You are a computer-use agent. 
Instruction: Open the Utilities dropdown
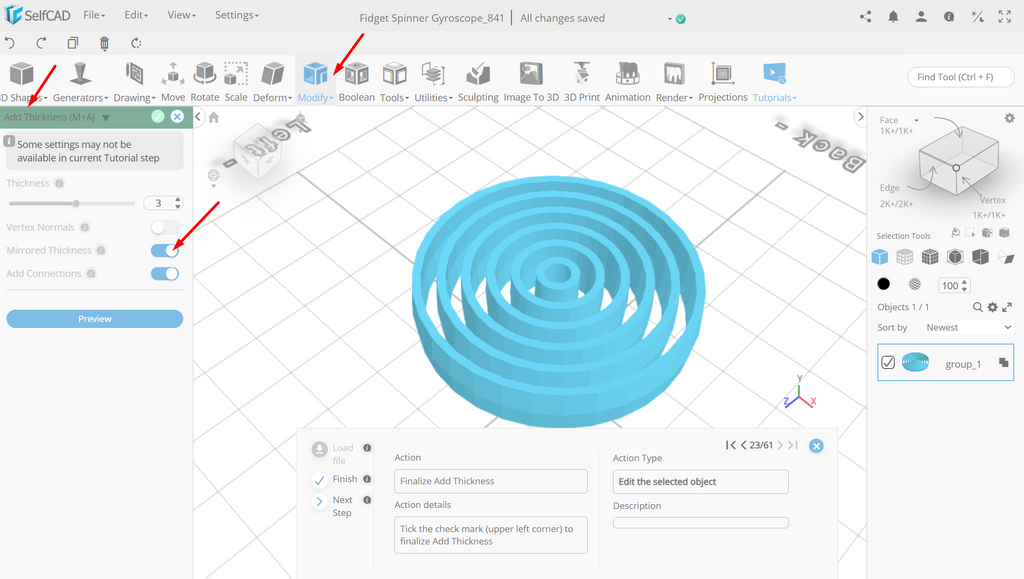pos(434,82)
